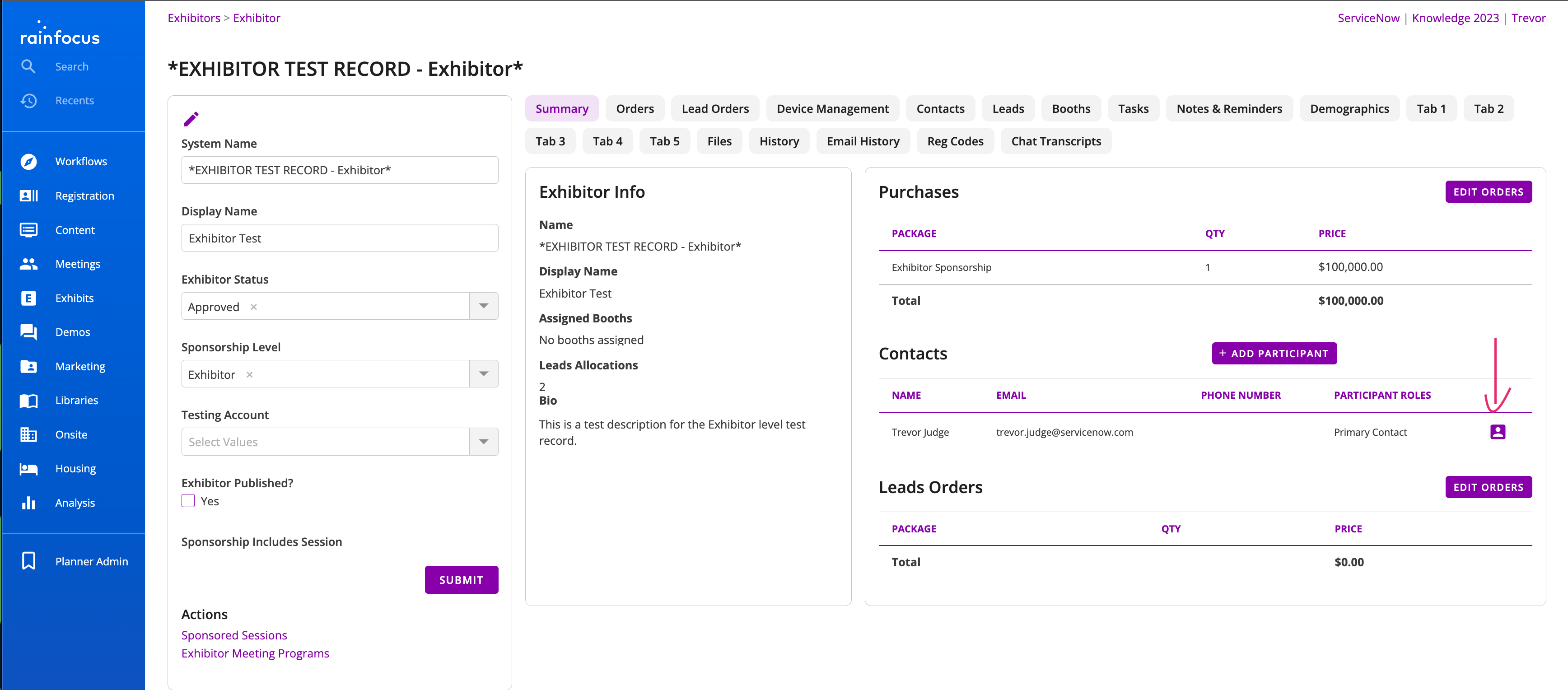The width and height of the screenshot is (1568, 690).
Task: Remove the Exhibitor sponsorship level value
Action: point(250,375)
